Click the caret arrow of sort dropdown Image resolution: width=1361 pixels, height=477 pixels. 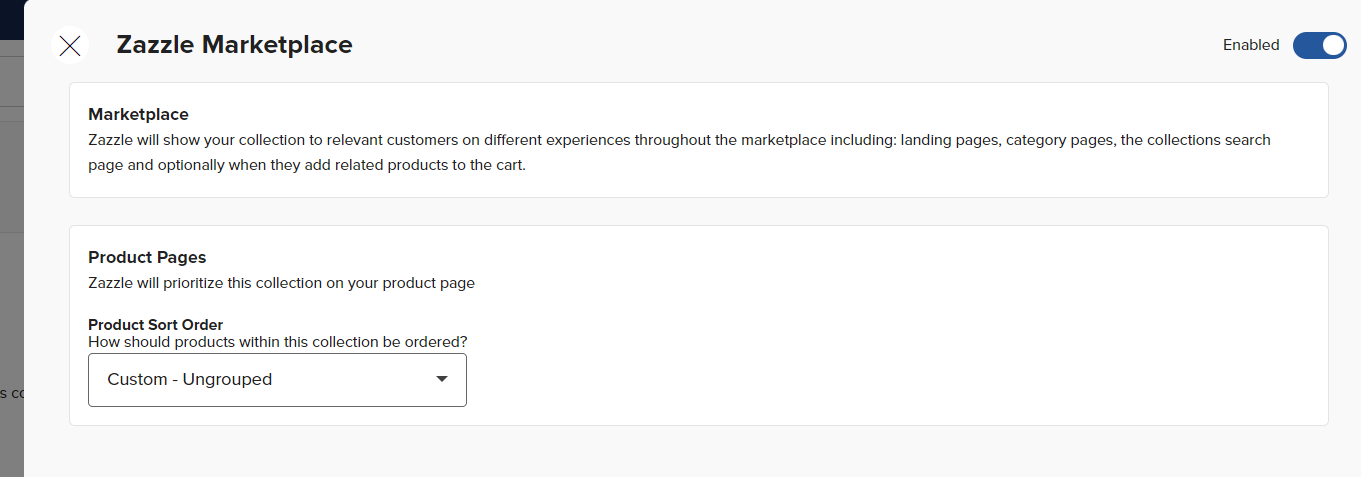(442, 380)
